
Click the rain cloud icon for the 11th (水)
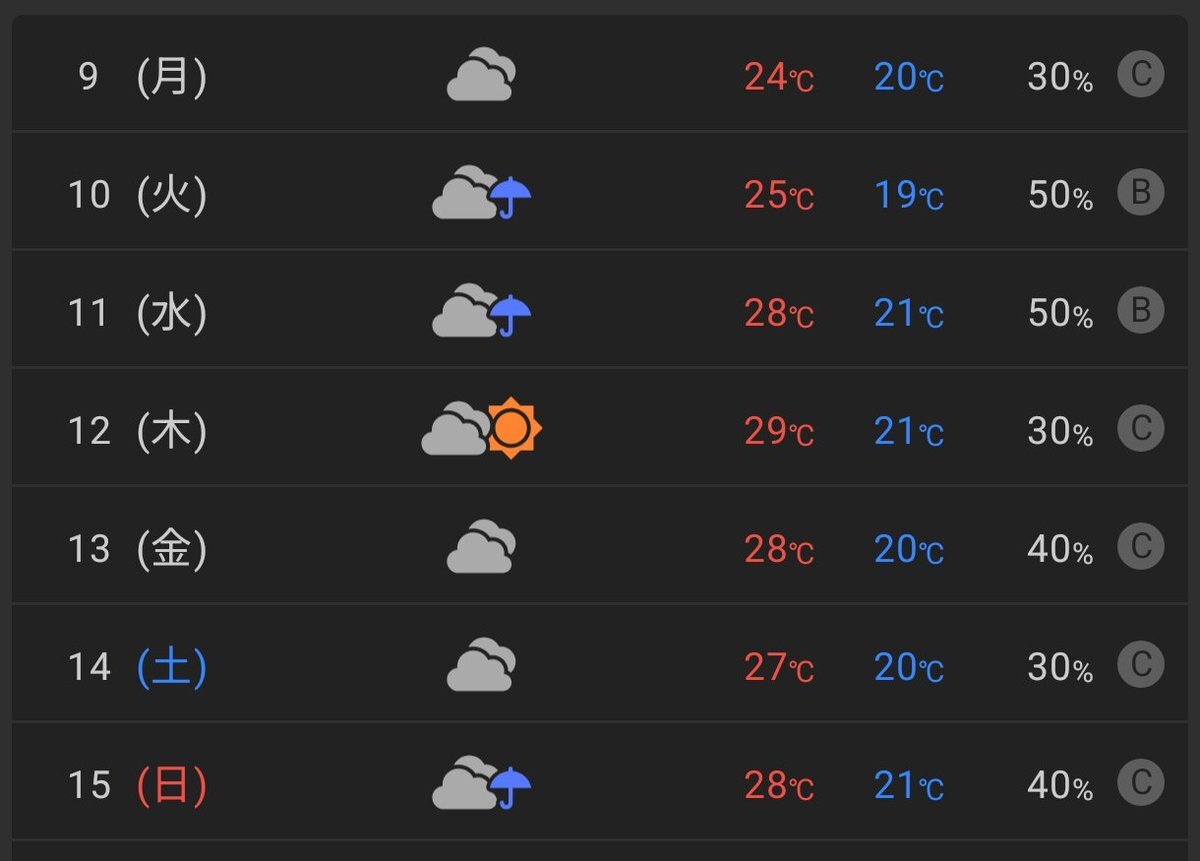481,311
